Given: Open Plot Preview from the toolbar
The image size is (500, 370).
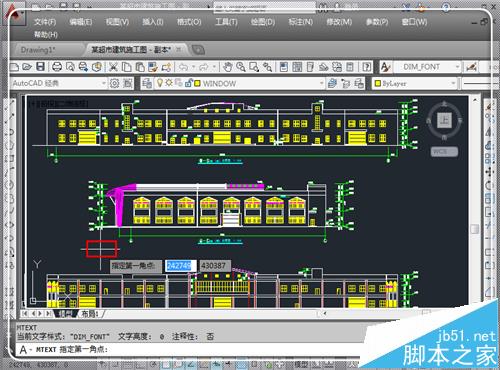Looking at the screenshot, I should [70, 67].
